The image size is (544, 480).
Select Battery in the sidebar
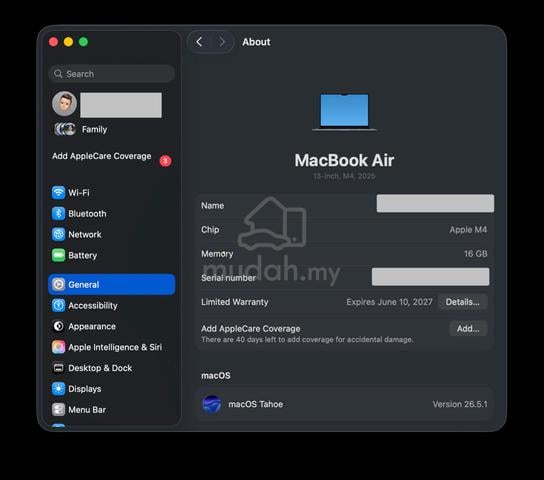click(112, 255)
